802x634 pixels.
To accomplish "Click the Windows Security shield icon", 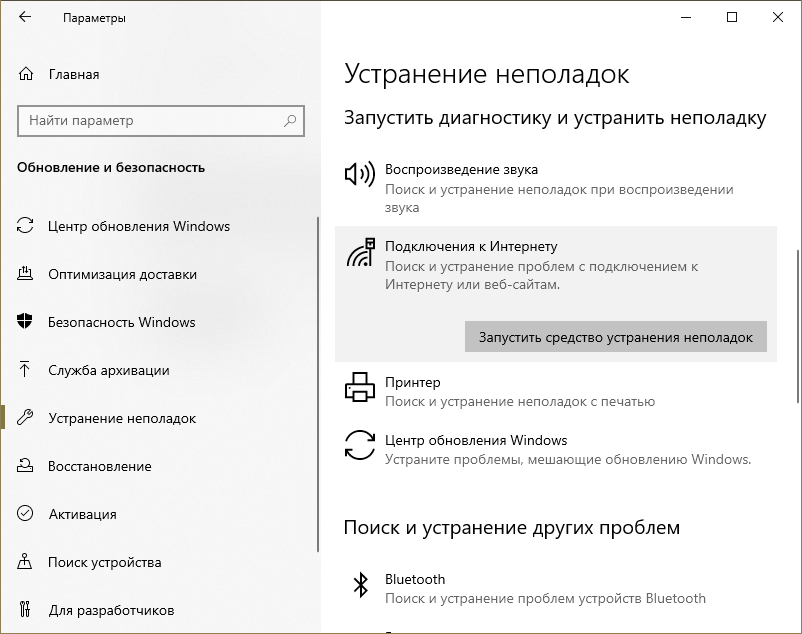I will click(x=26, y=322).
